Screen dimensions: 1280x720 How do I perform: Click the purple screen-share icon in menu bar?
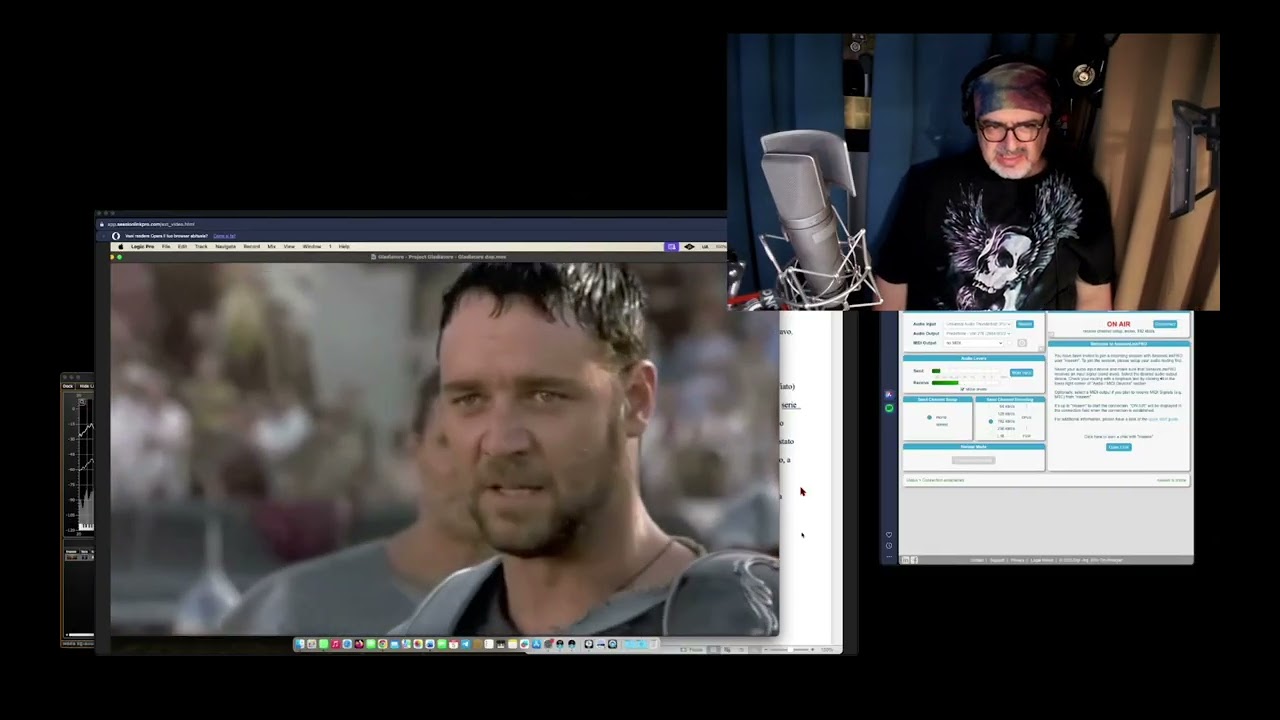pos(672,246)
